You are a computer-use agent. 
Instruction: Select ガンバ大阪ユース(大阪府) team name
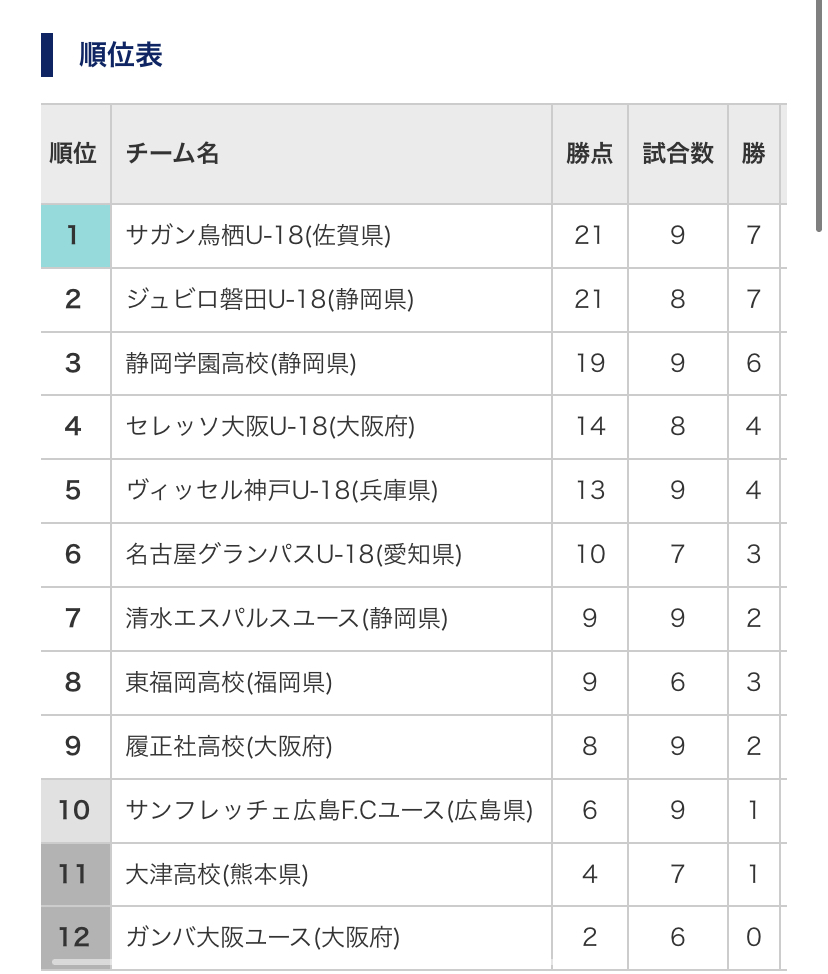tap(263, 937)
